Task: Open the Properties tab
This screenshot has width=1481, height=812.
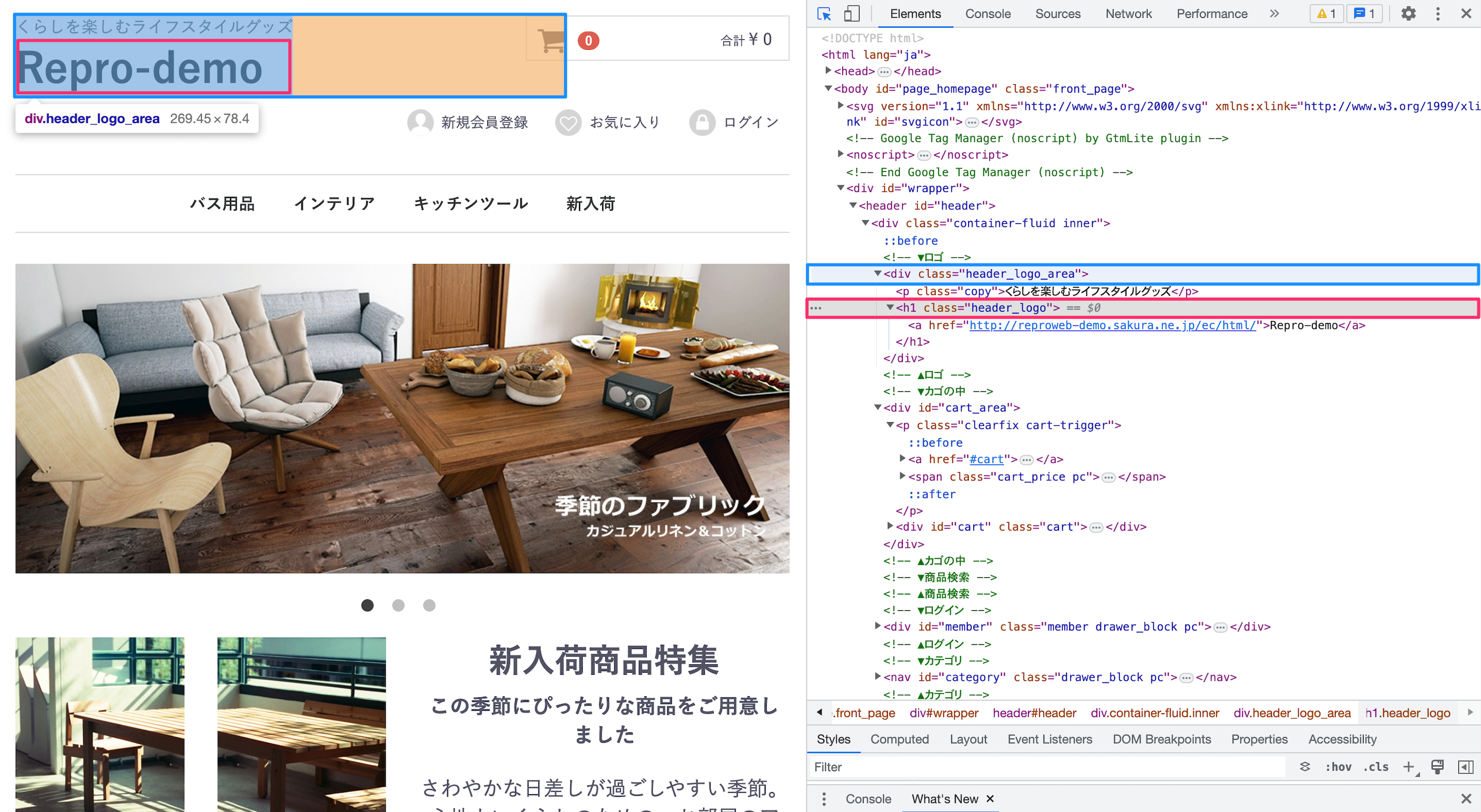Action: [1259, 739]
